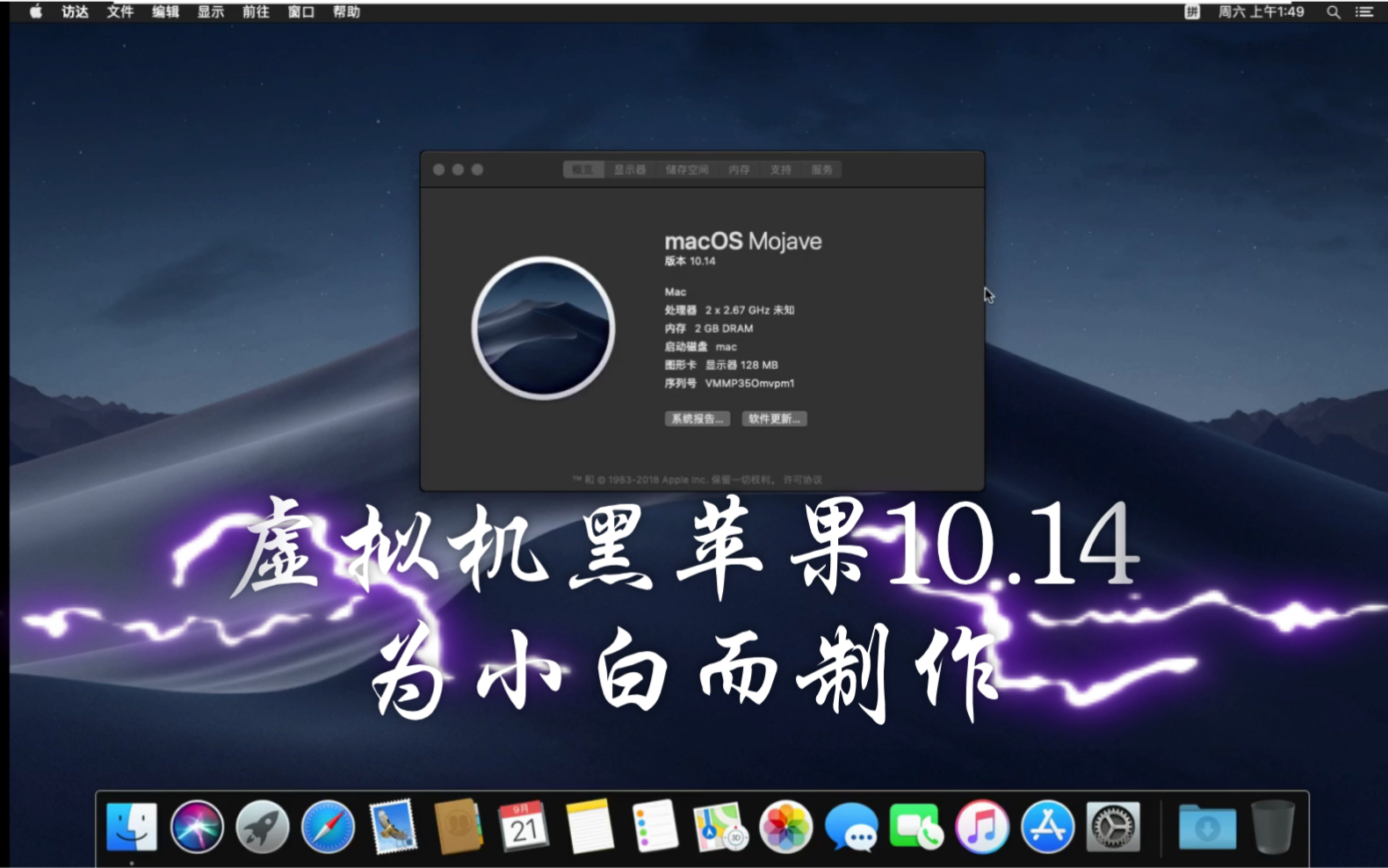The width and height of the screenshot is (1388, 868).
Task: Open 窗口 menu
Action: (301, 11)
